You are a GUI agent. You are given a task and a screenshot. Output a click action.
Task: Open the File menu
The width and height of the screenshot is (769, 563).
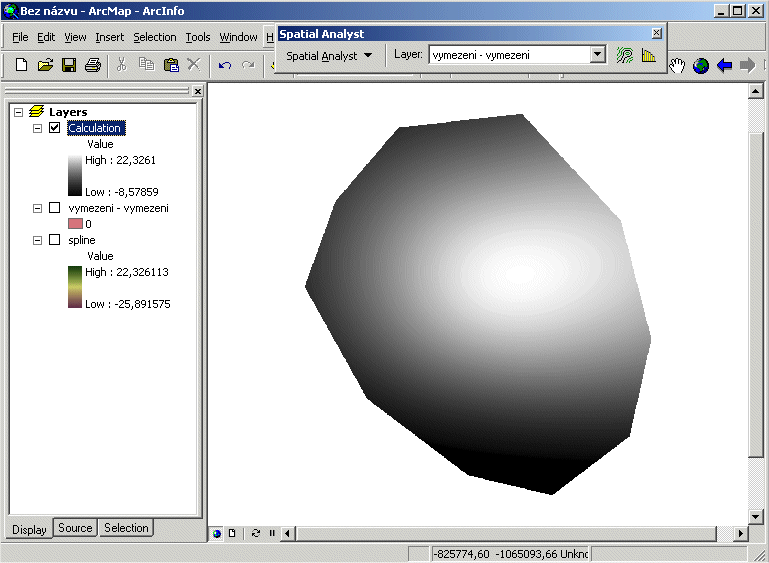coord(20,37)
